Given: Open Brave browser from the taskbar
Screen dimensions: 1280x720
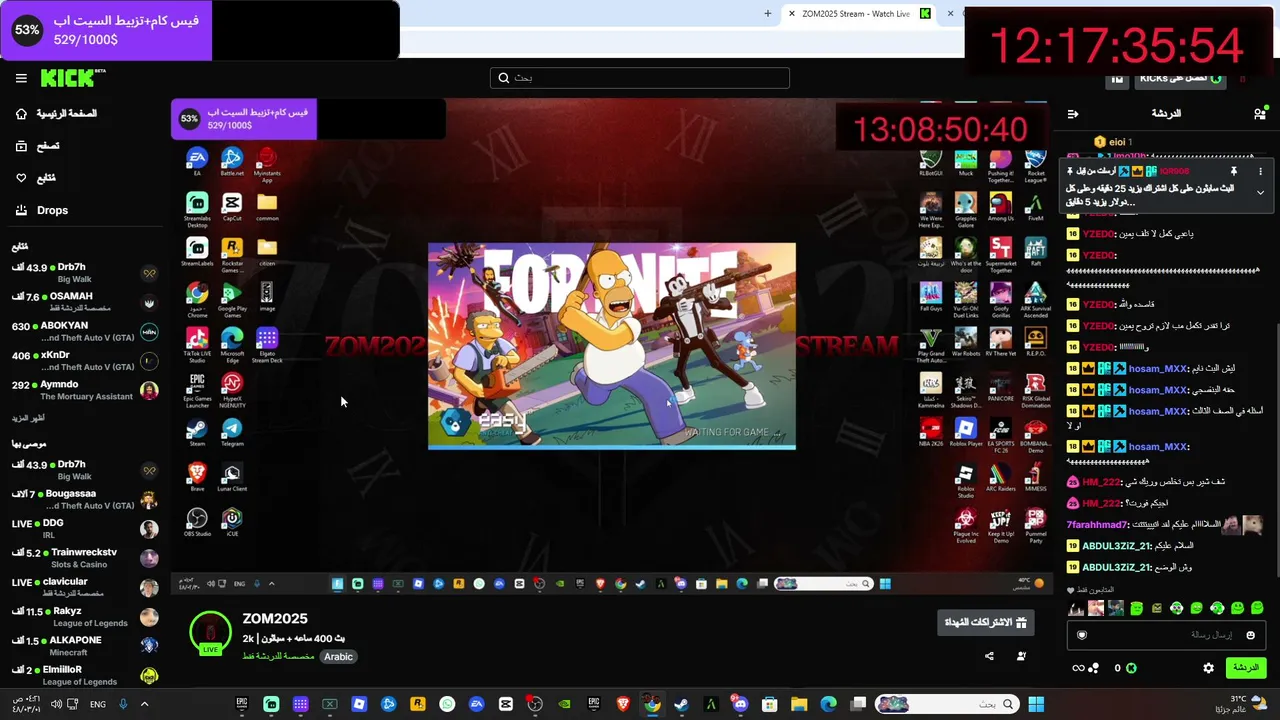Looking at the screenshot, I should pyautogui.click(x=623, y=704).
